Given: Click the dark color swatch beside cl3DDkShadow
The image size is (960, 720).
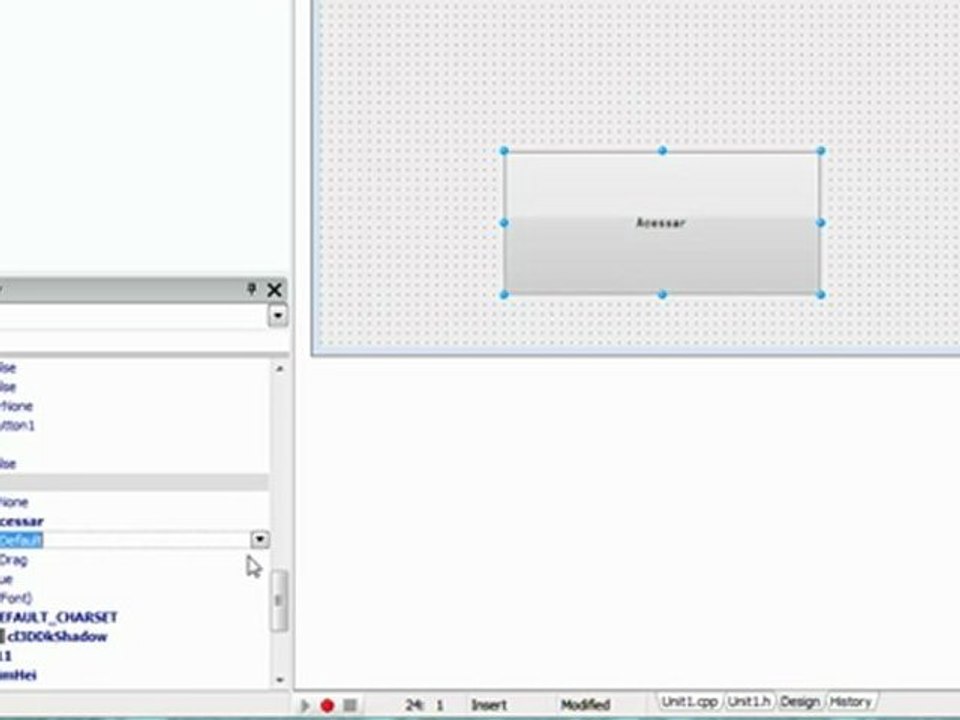Looking at the screenshot, I should (x=2, y=637).
